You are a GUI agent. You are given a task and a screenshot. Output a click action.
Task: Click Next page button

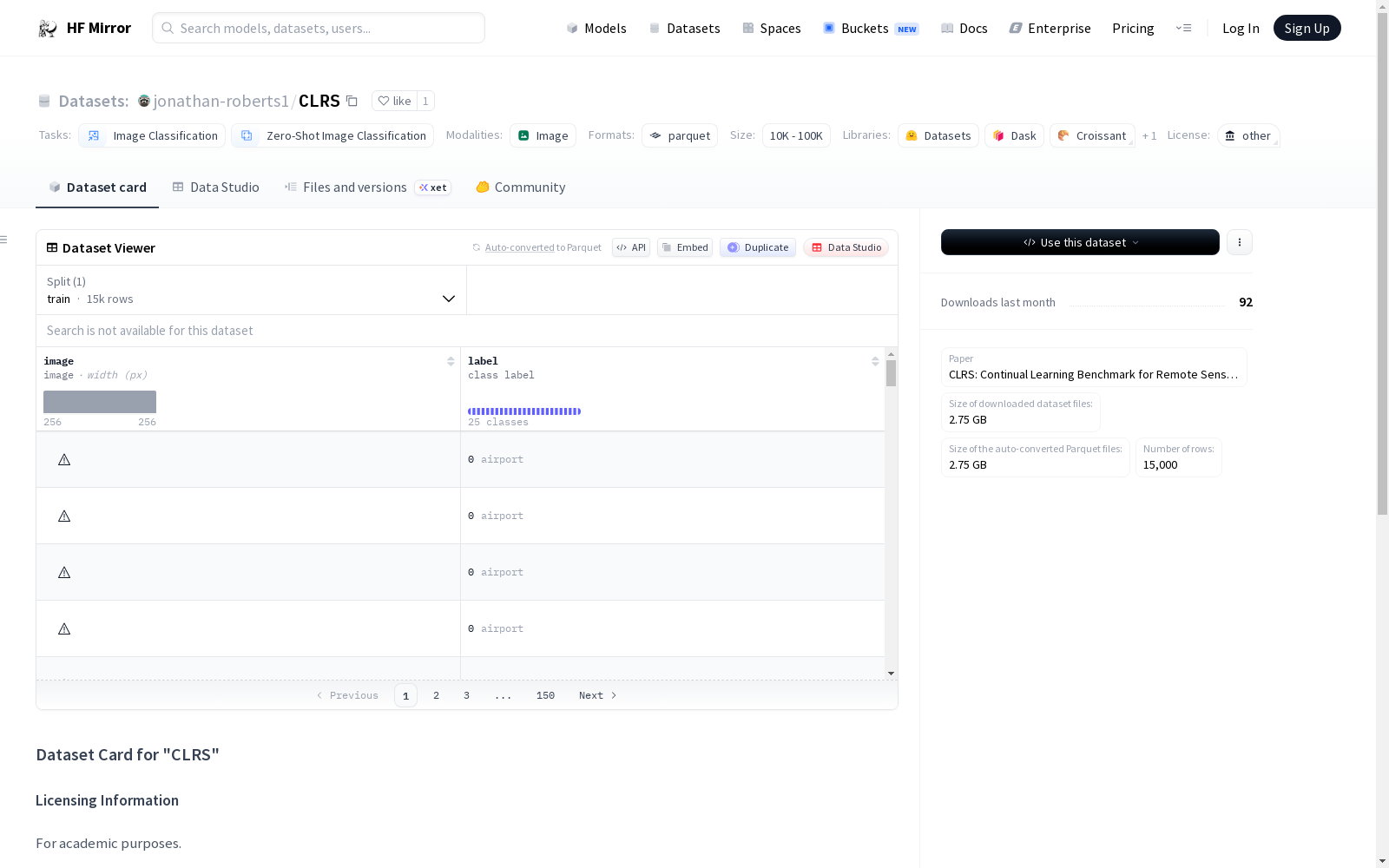click(597, 695)
